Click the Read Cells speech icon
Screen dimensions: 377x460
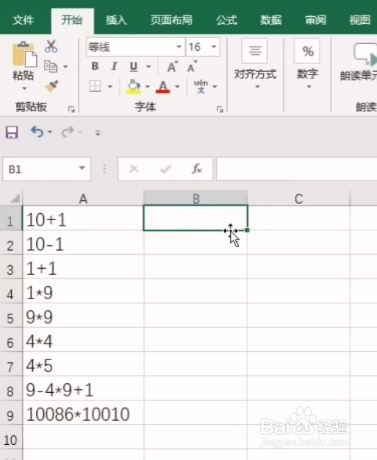(x=365, y=54)
